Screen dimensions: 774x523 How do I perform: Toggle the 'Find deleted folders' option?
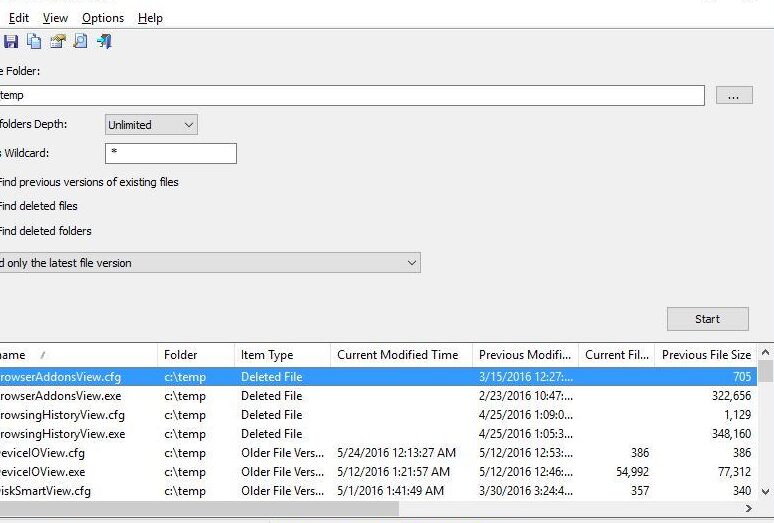click(45, 231)
